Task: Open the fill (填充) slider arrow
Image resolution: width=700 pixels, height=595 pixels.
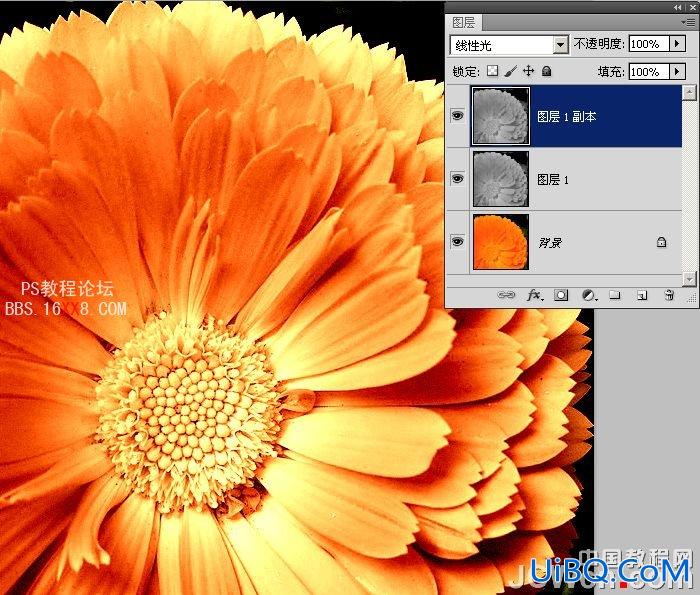Action: click(677, 71)
